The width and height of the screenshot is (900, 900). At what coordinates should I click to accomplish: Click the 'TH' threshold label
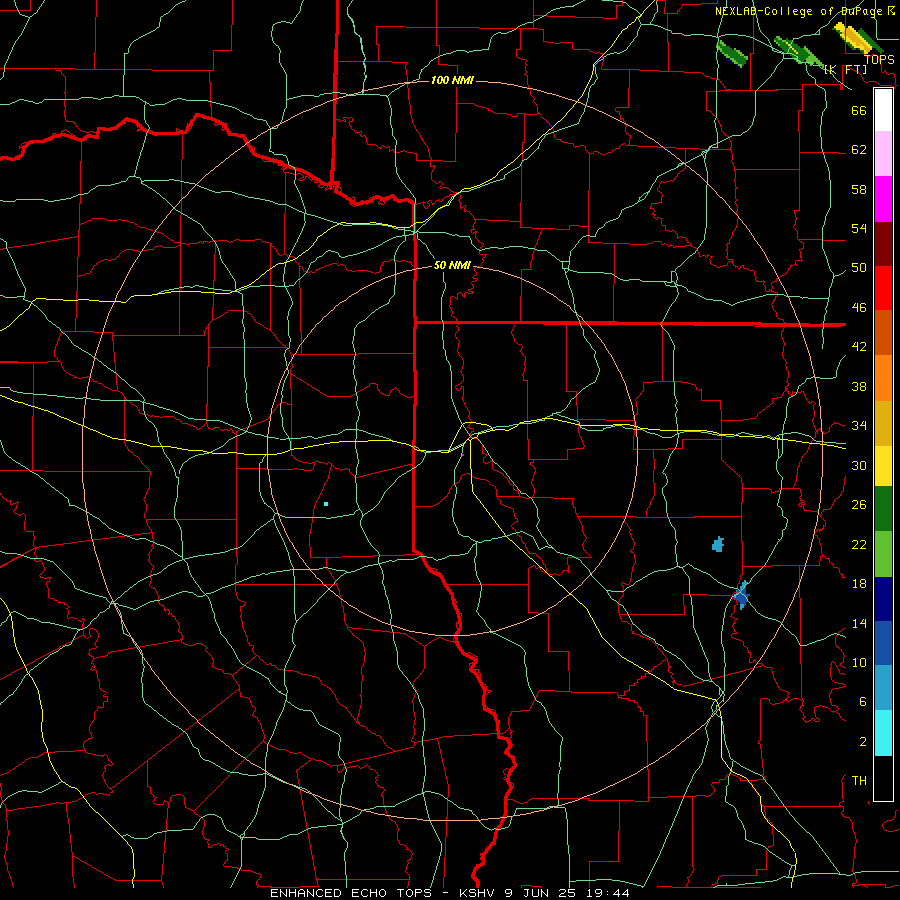[x=859, y=781]
